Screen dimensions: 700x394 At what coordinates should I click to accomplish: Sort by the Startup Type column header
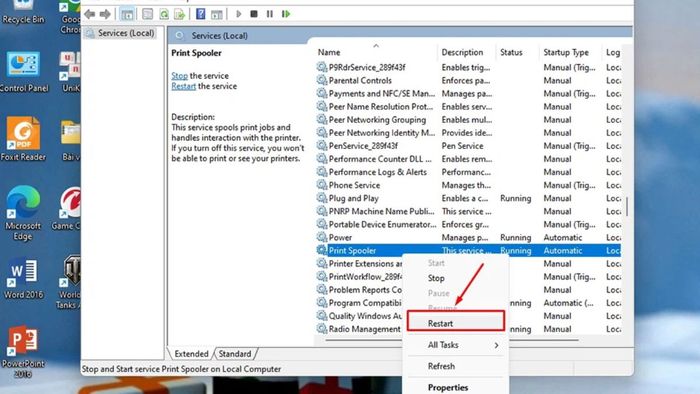click(570, 52)
